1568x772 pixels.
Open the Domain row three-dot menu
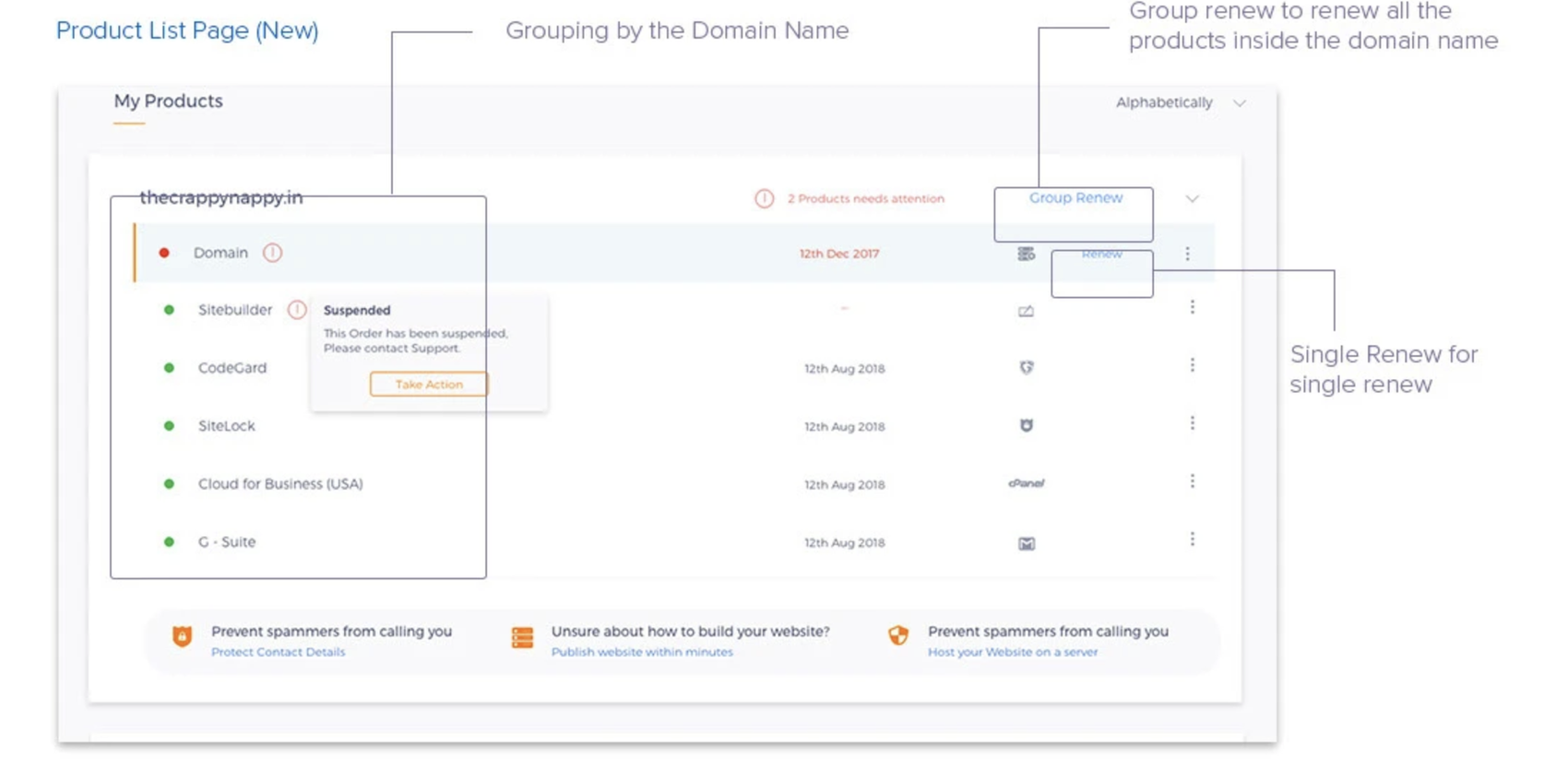1187,254
